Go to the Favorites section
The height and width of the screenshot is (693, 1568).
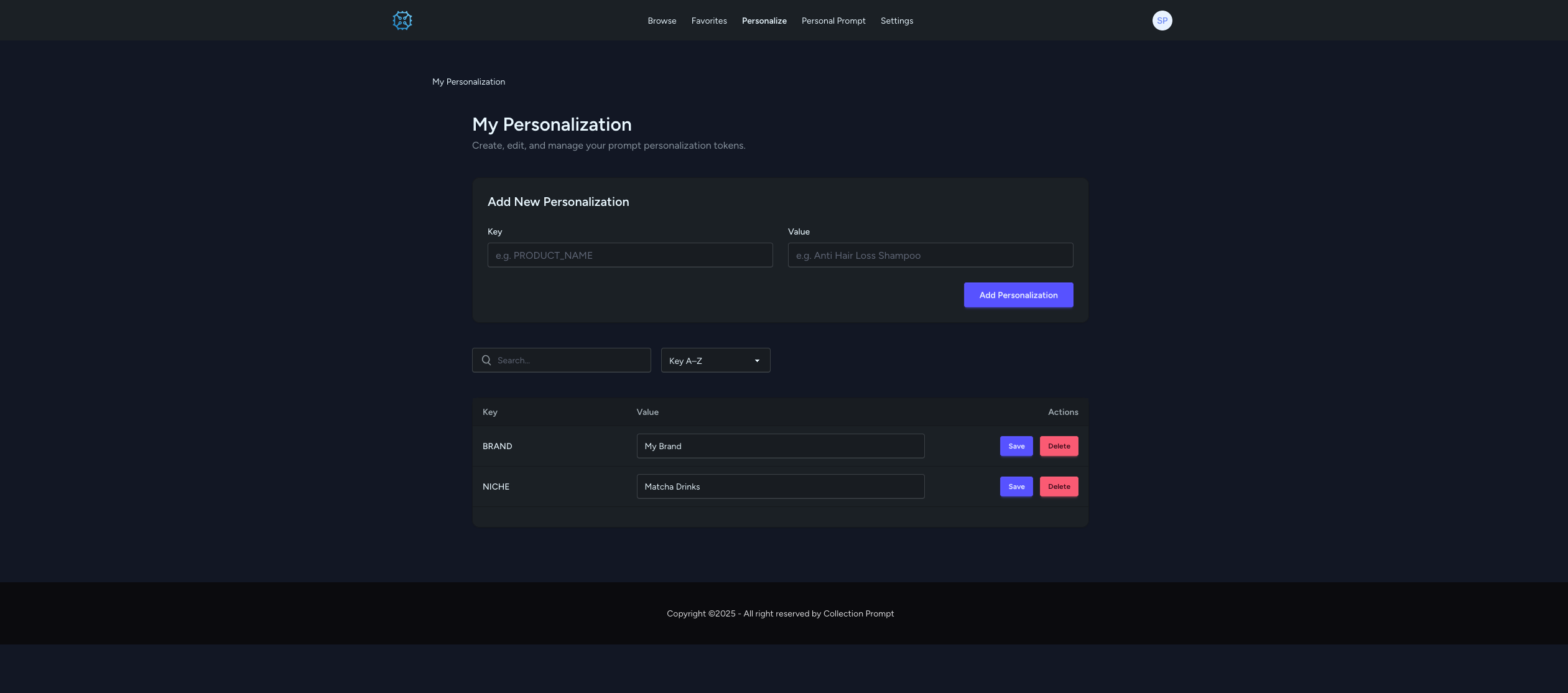pos(709,21)
